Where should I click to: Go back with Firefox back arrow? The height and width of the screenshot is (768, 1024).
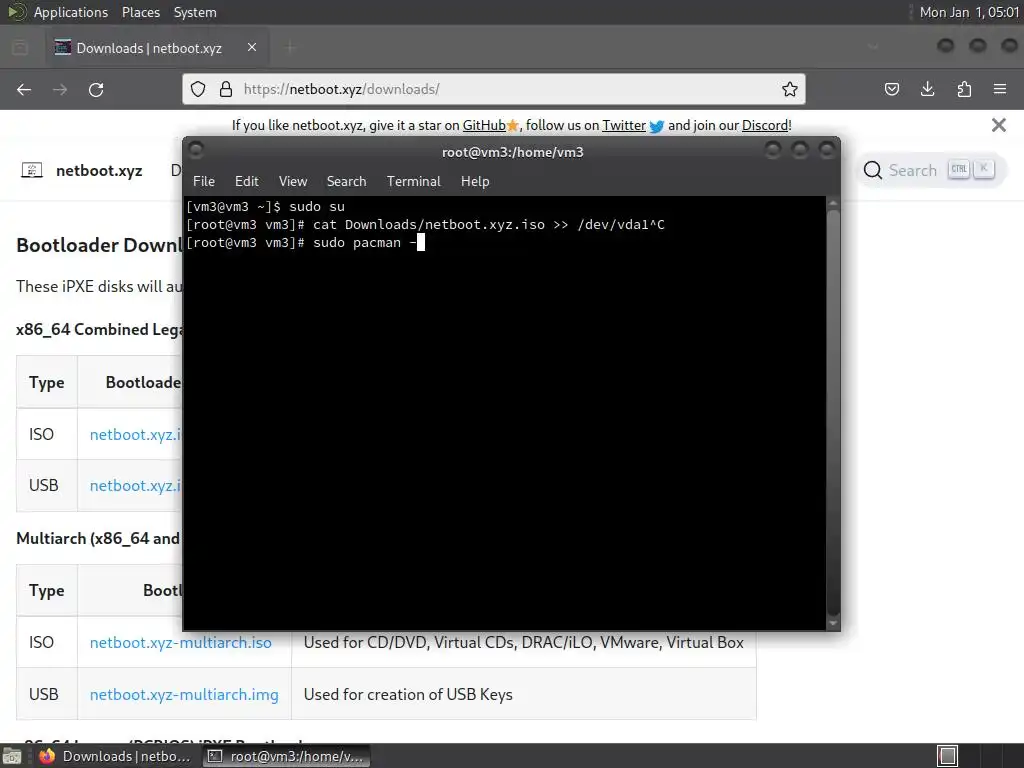pos(24,89)
